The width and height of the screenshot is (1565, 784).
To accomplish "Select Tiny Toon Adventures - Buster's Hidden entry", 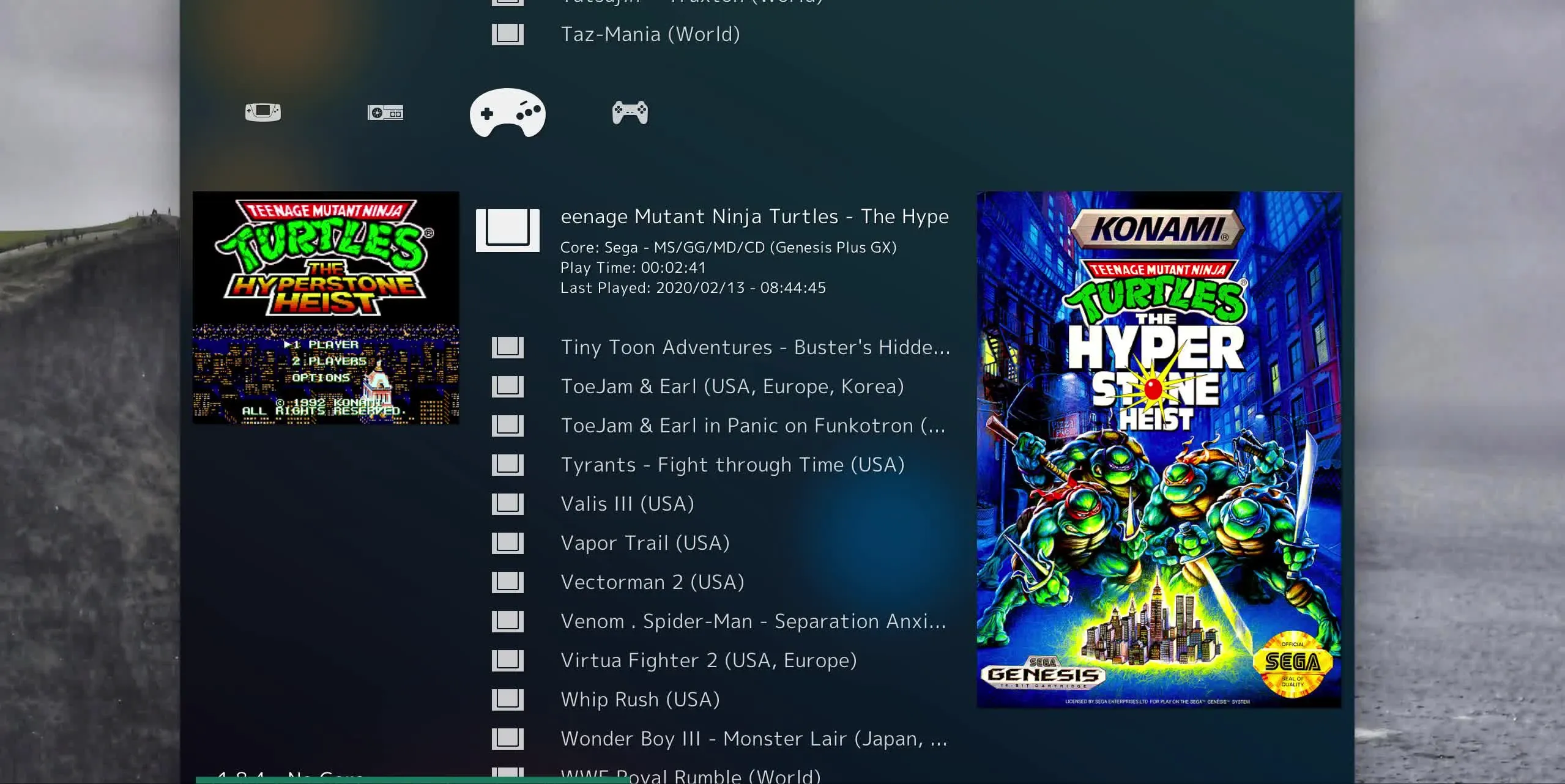I will tap(756, 347).
